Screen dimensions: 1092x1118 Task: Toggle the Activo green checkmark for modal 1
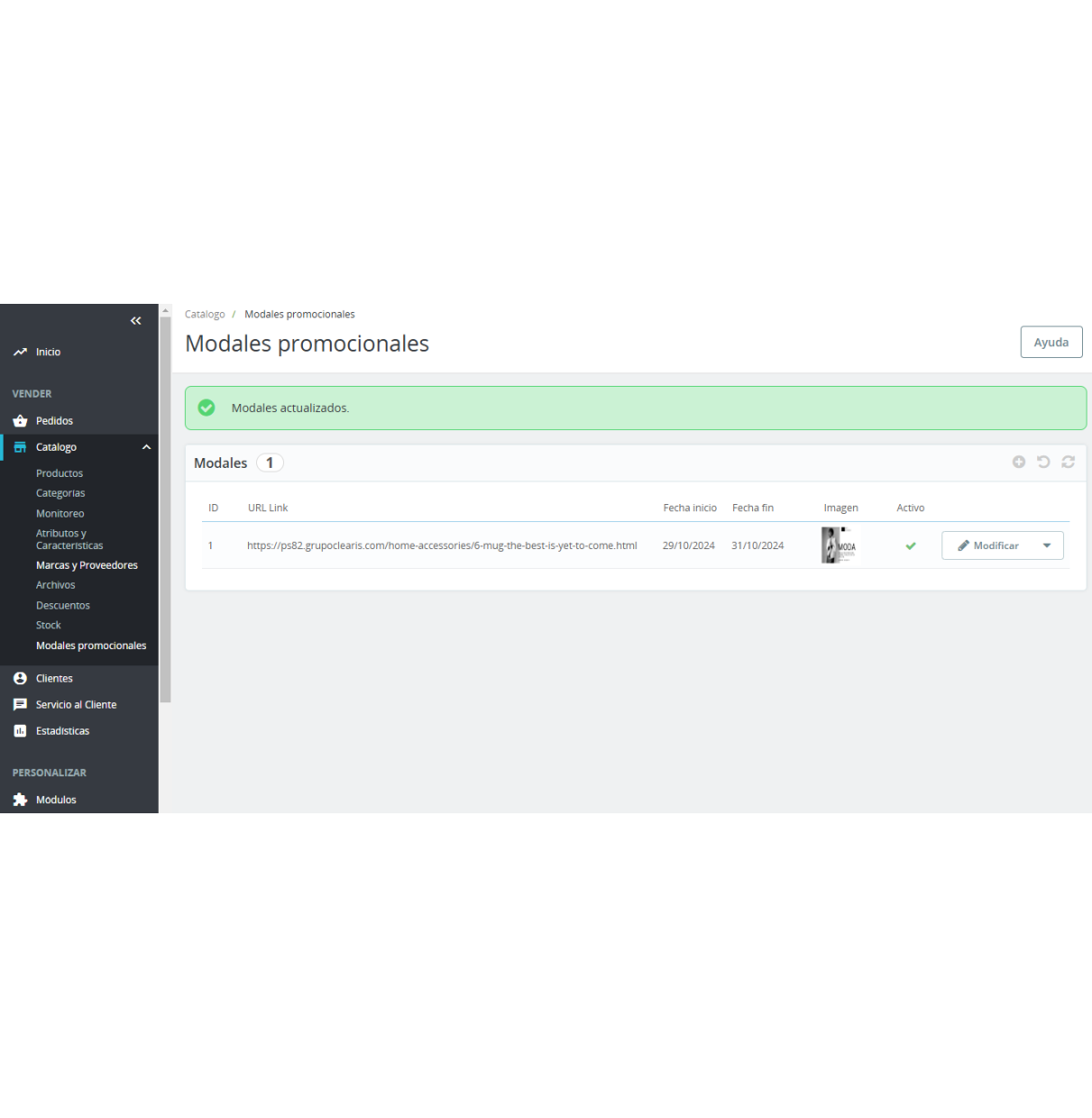[910, 545]
